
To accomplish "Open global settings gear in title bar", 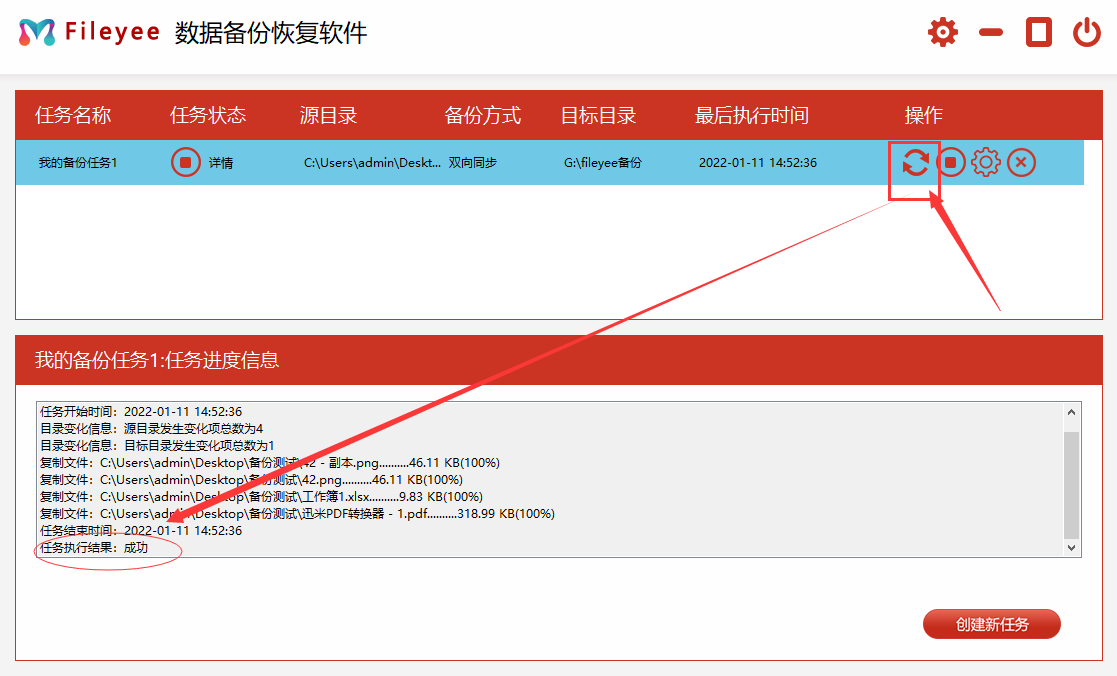I will click(942, 32).
